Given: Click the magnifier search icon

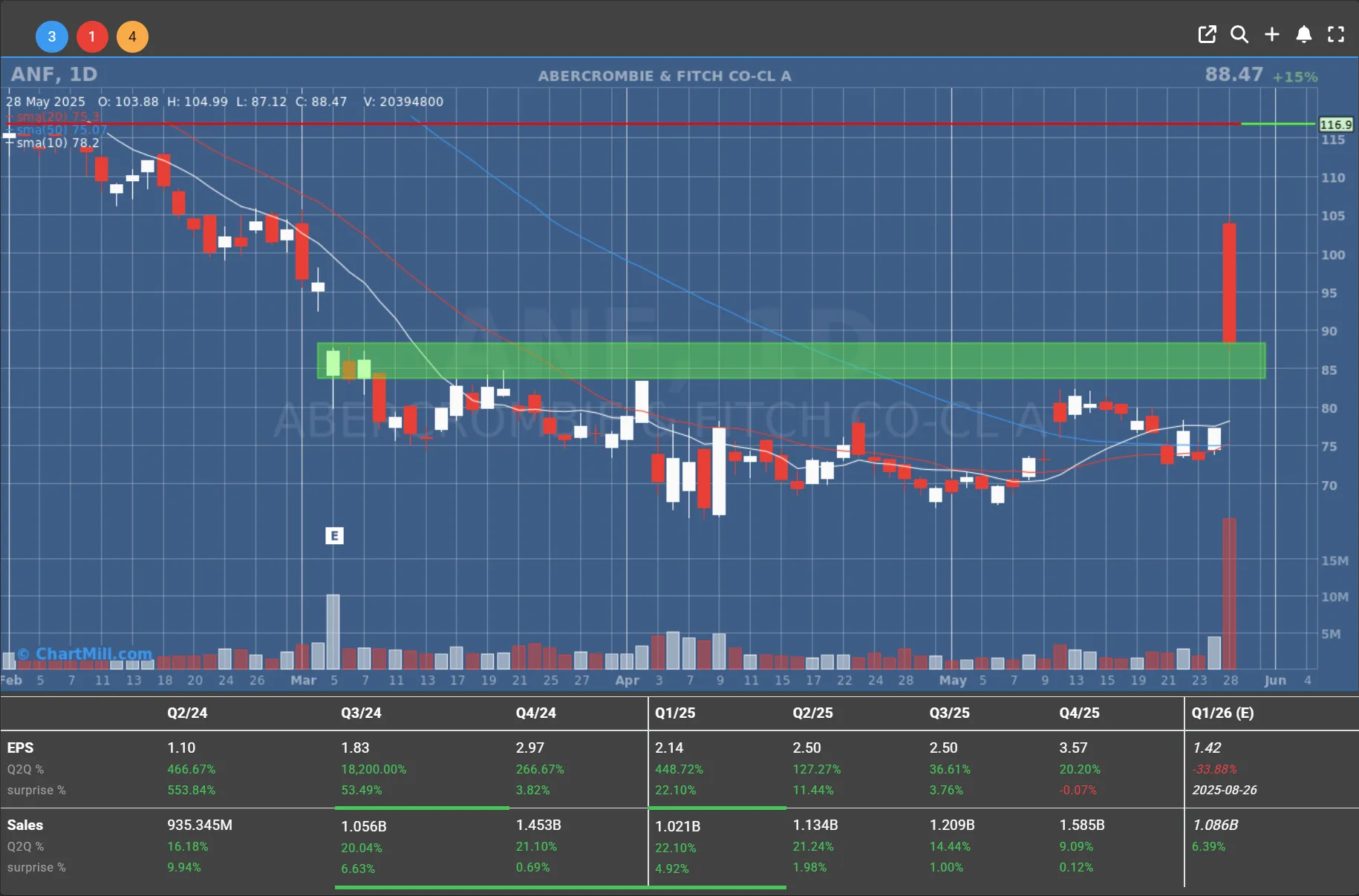Looking at the screenshot, I should [x=1239, y=34].
